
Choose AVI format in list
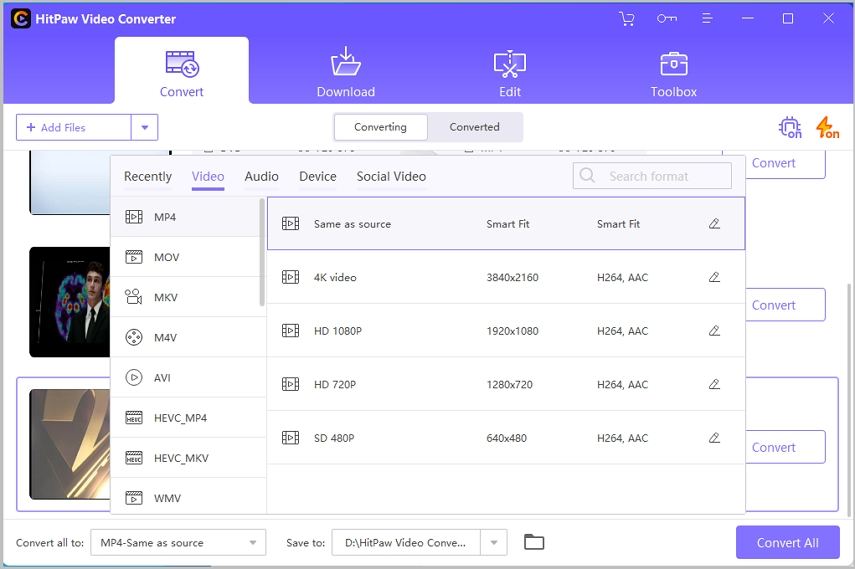coord(186,378)
